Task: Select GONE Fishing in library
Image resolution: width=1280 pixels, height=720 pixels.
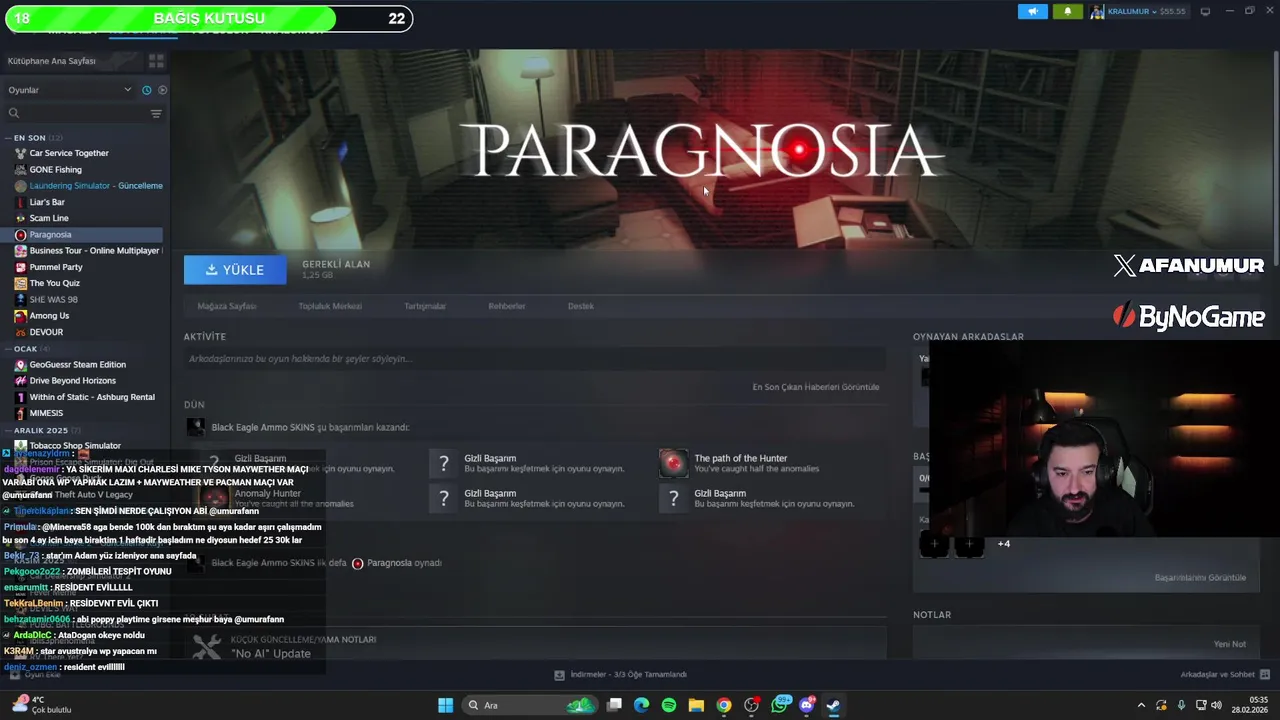Action: click(56, 169)
